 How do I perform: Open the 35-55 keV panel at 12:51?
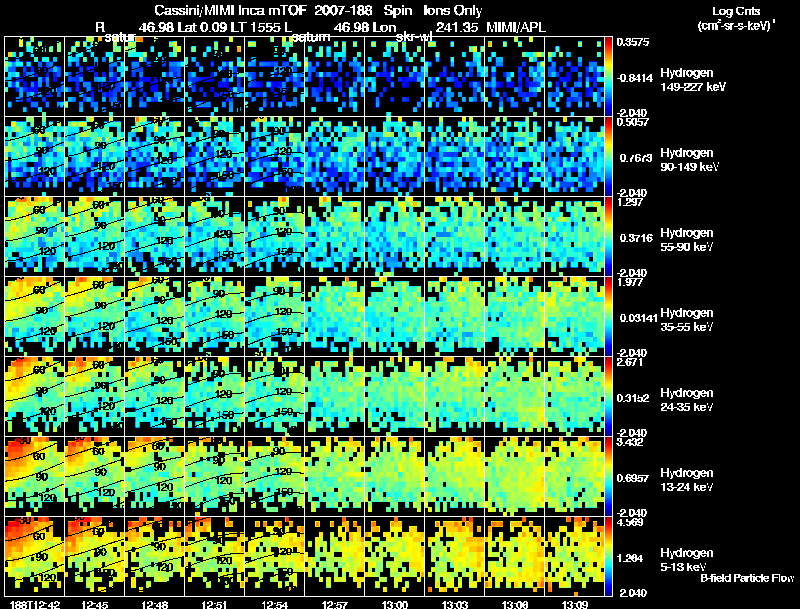click(215, 316)
